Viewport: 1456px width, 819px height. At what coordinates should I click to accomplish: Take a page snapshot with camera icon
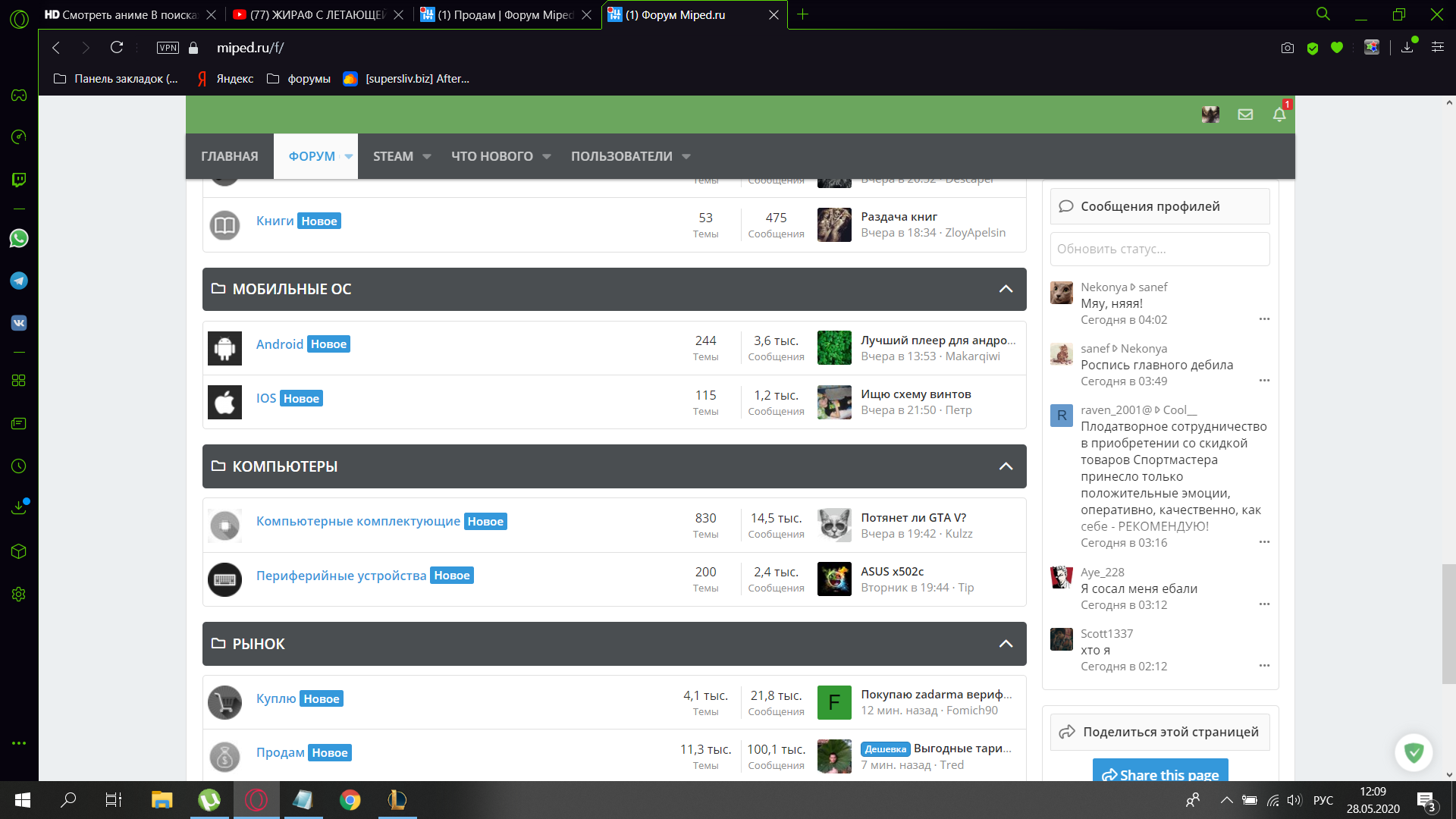[x=1288, y=48]
